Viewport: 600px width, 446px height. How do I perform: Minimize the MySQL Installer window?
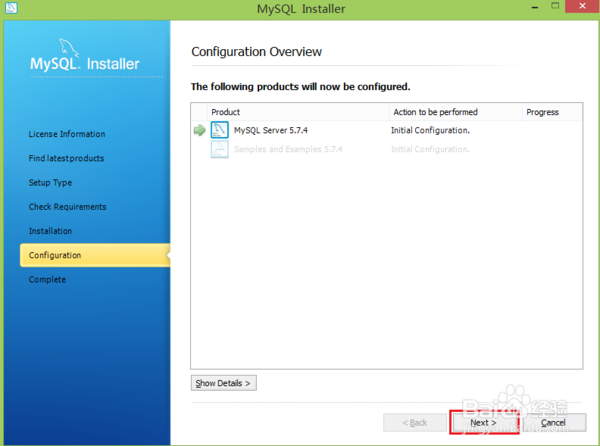pos(535,7)
